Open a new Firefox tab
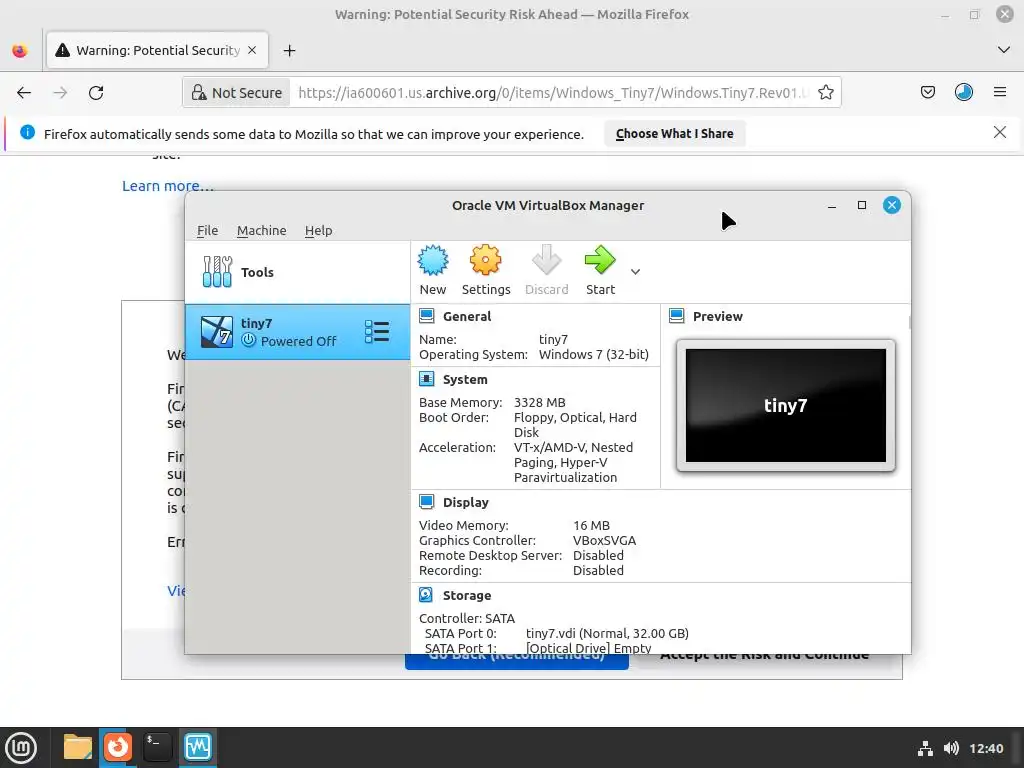This screenshot has width=1024, height=768. (x=289, y=50)
